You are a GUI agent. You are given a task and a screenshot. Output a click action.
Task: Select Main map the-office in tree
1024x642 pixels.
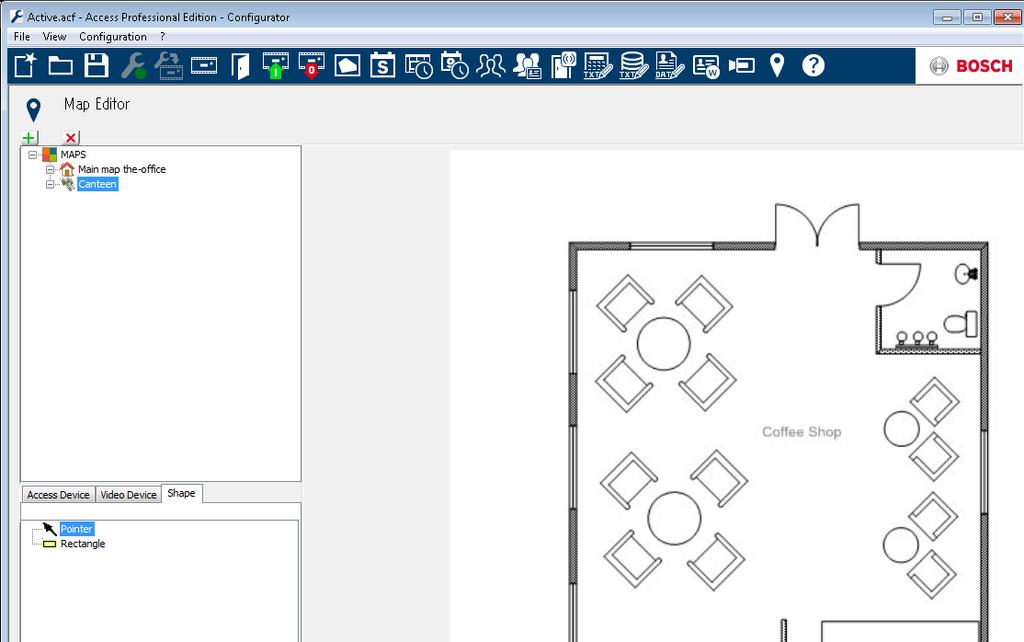[x=122, y=169]
